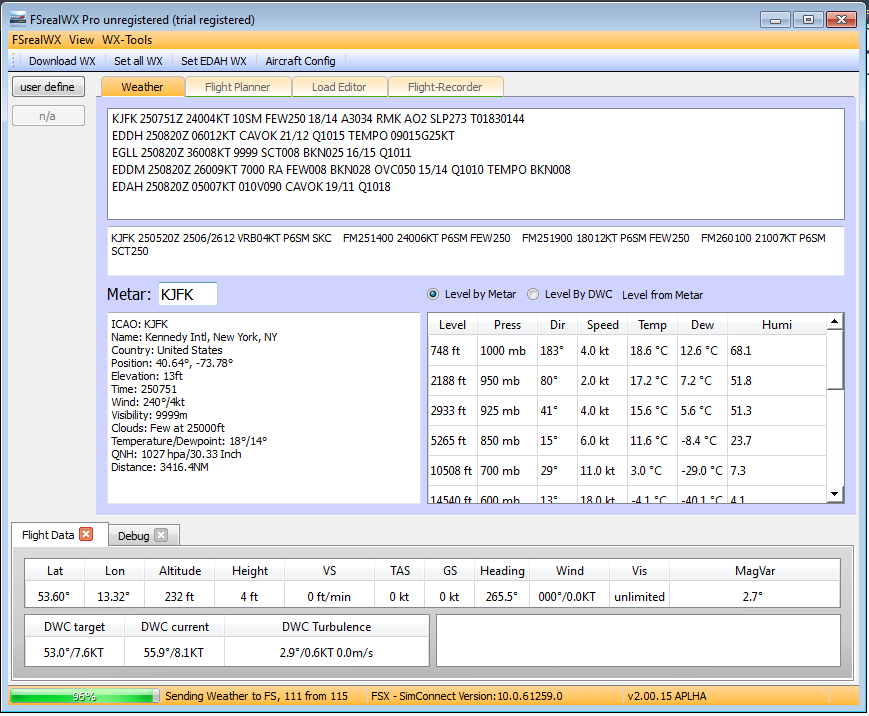Click the FSrealWX title bar app icon
The width and height of the screenshot is (869, 716).
[17, 19]
